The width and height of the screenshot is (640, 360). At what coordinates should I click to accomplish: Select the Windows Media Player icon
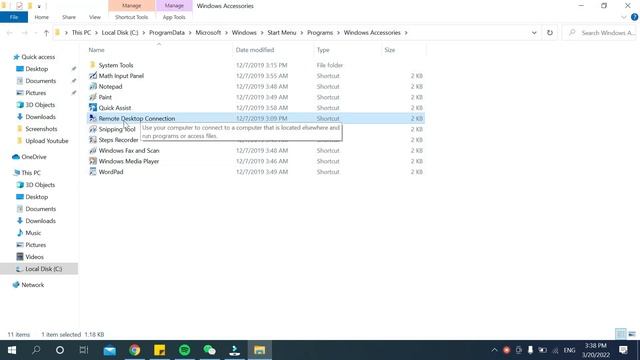pos(93,161)
